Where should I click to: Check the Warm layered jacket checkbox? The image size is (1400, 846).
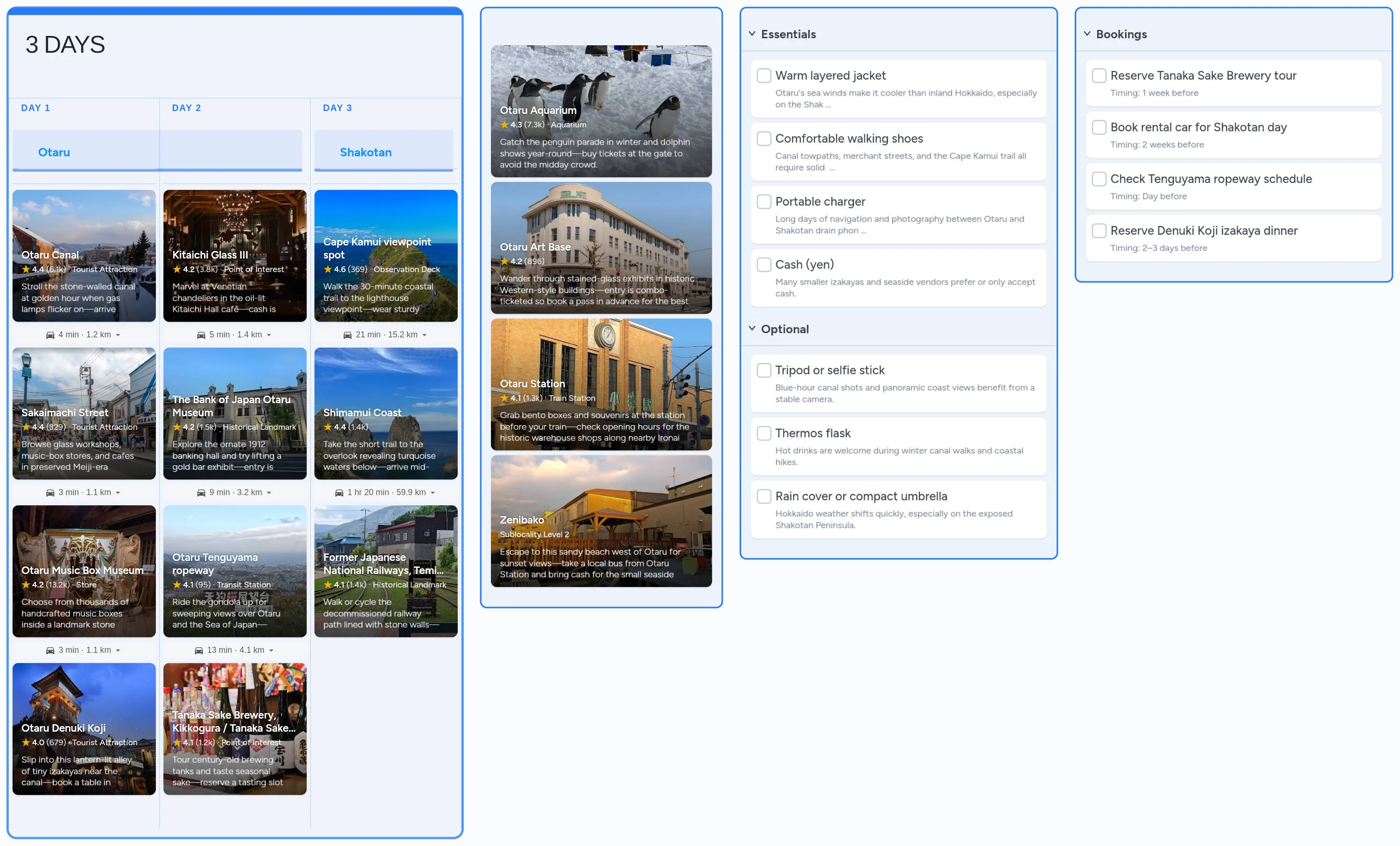(763, 76)
